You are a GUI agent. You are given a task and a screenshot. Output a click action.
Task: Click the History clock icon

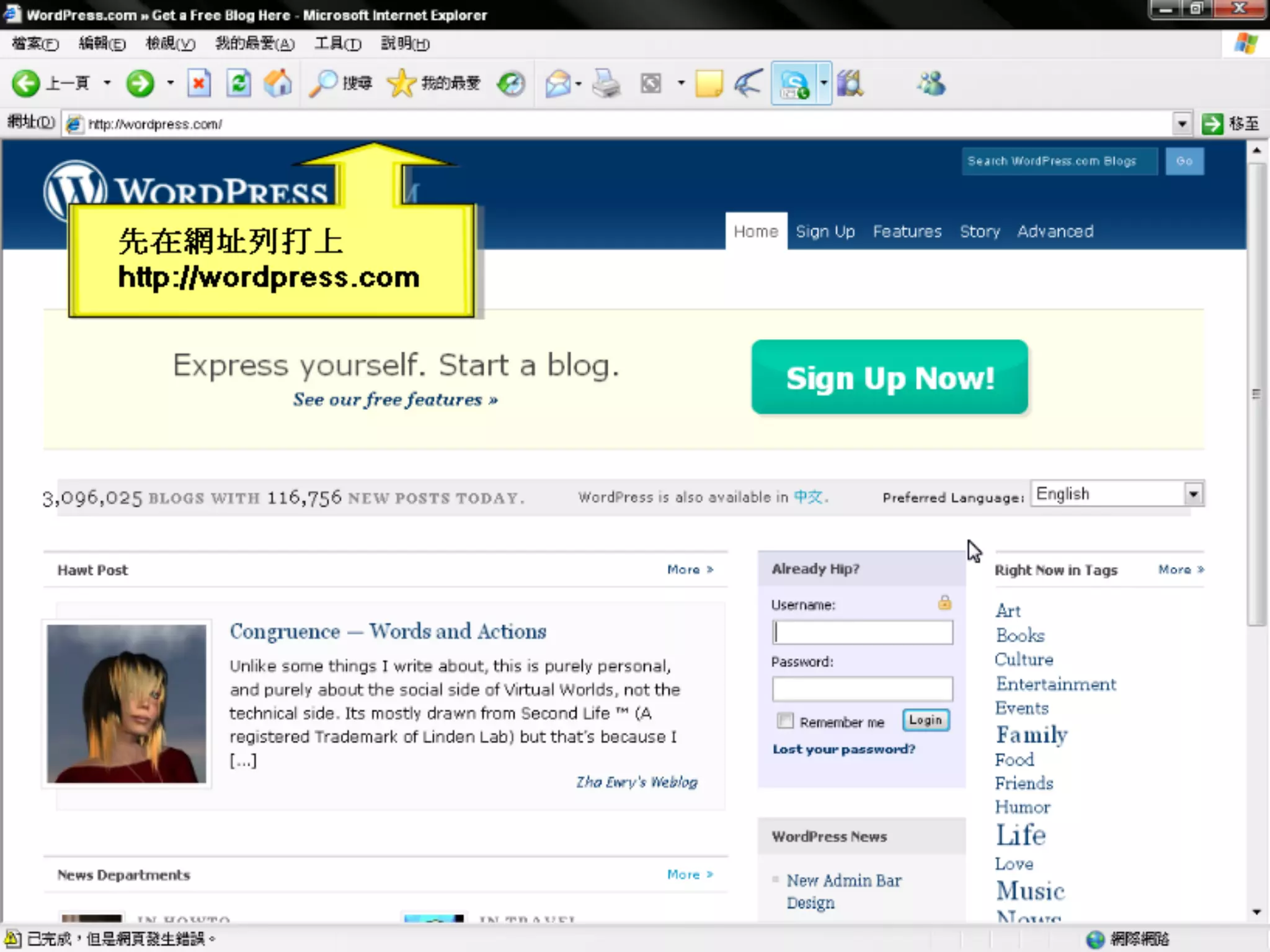click(x=511, y=83)
